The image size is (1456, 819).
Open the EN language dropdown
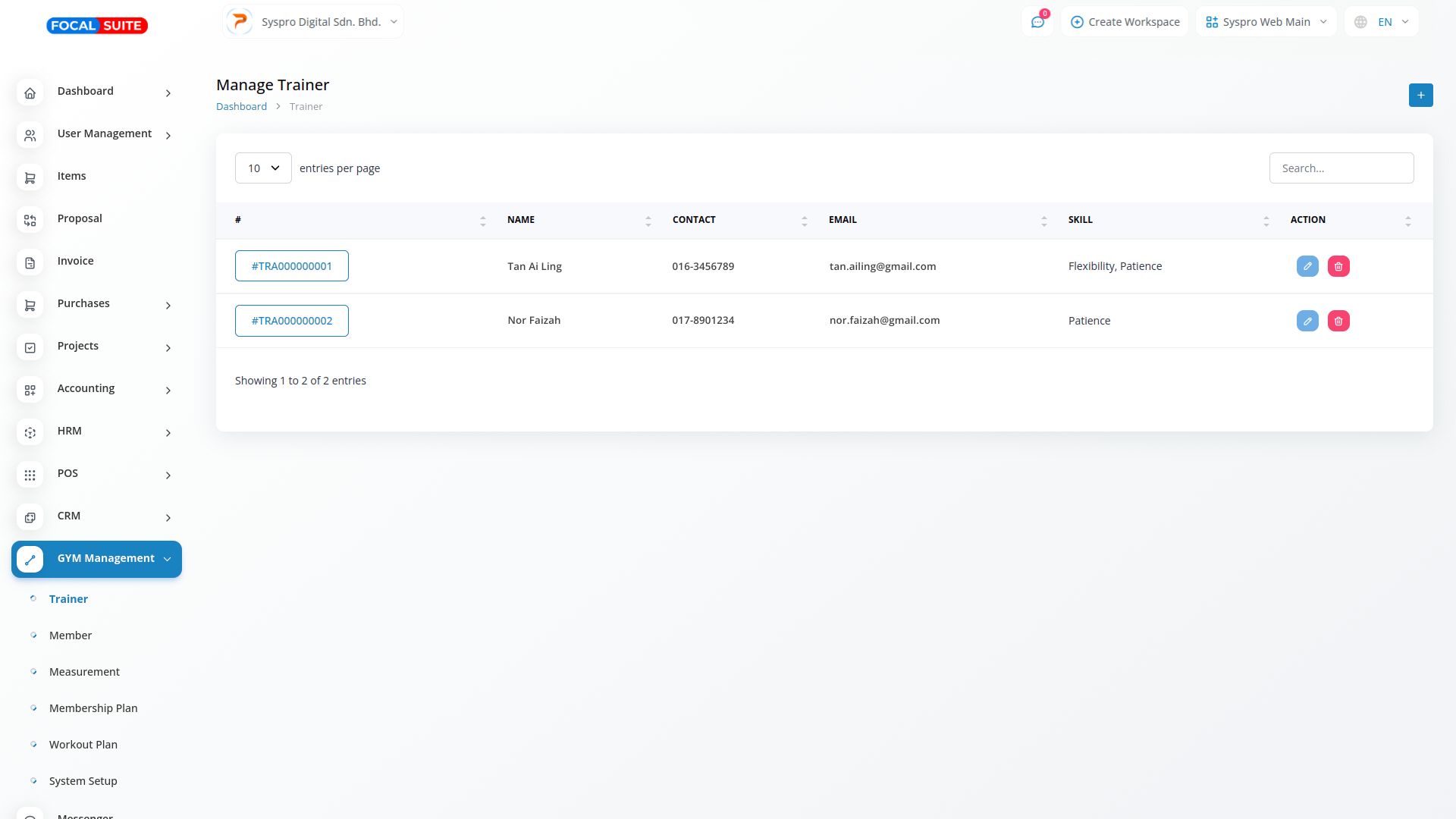coord(1382,22)
